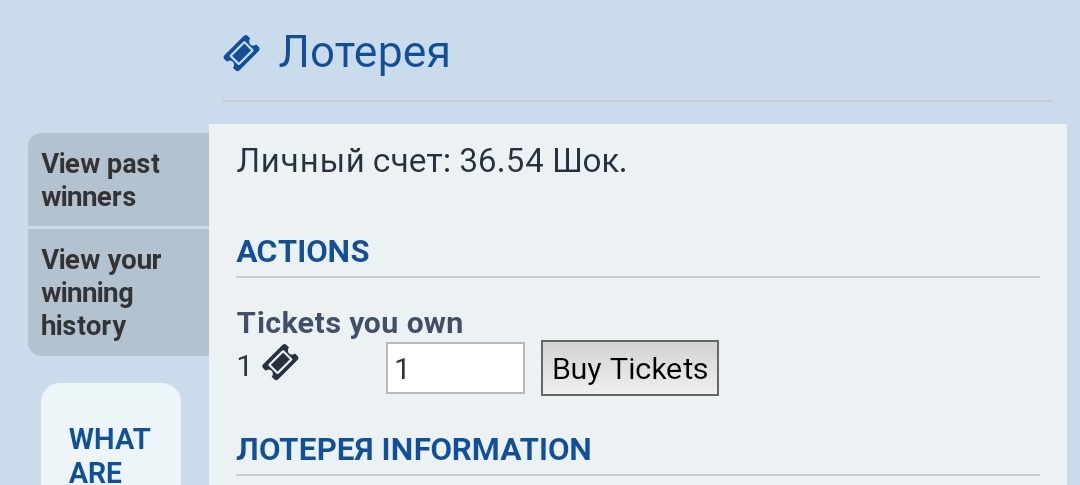Click the divider line below ЛОТЕРЕЯ INFORMATION

pos(637,475)
